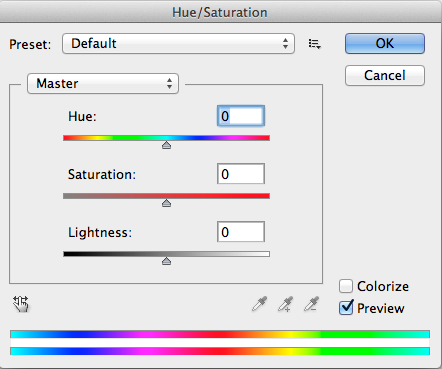This screenshot has width=442, height=369.
Task: Click the Hue slider handle
Action: (x=166, y=145)
